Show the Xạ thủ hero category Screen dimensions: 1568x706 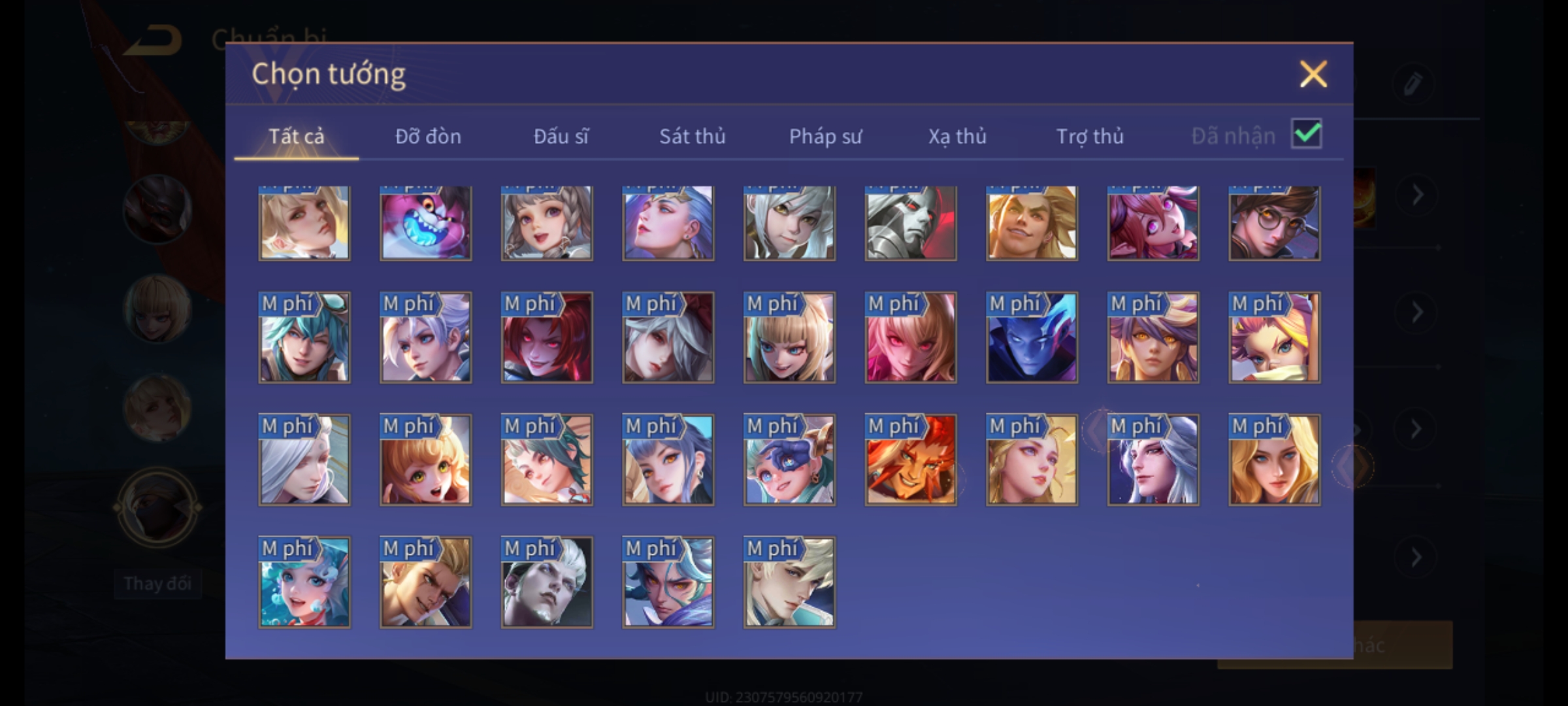click(x=957, y=136)
